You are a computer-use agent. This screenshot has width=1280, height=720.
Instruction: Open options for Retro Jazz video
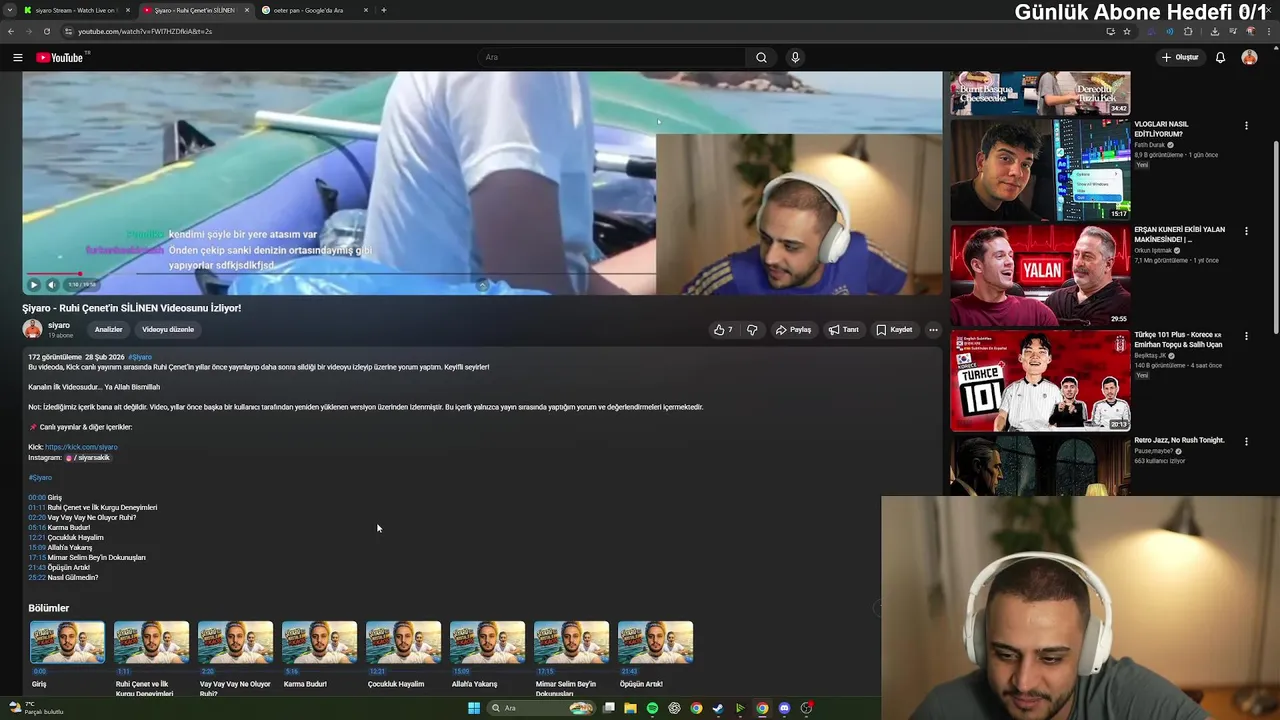[1246, 441]
